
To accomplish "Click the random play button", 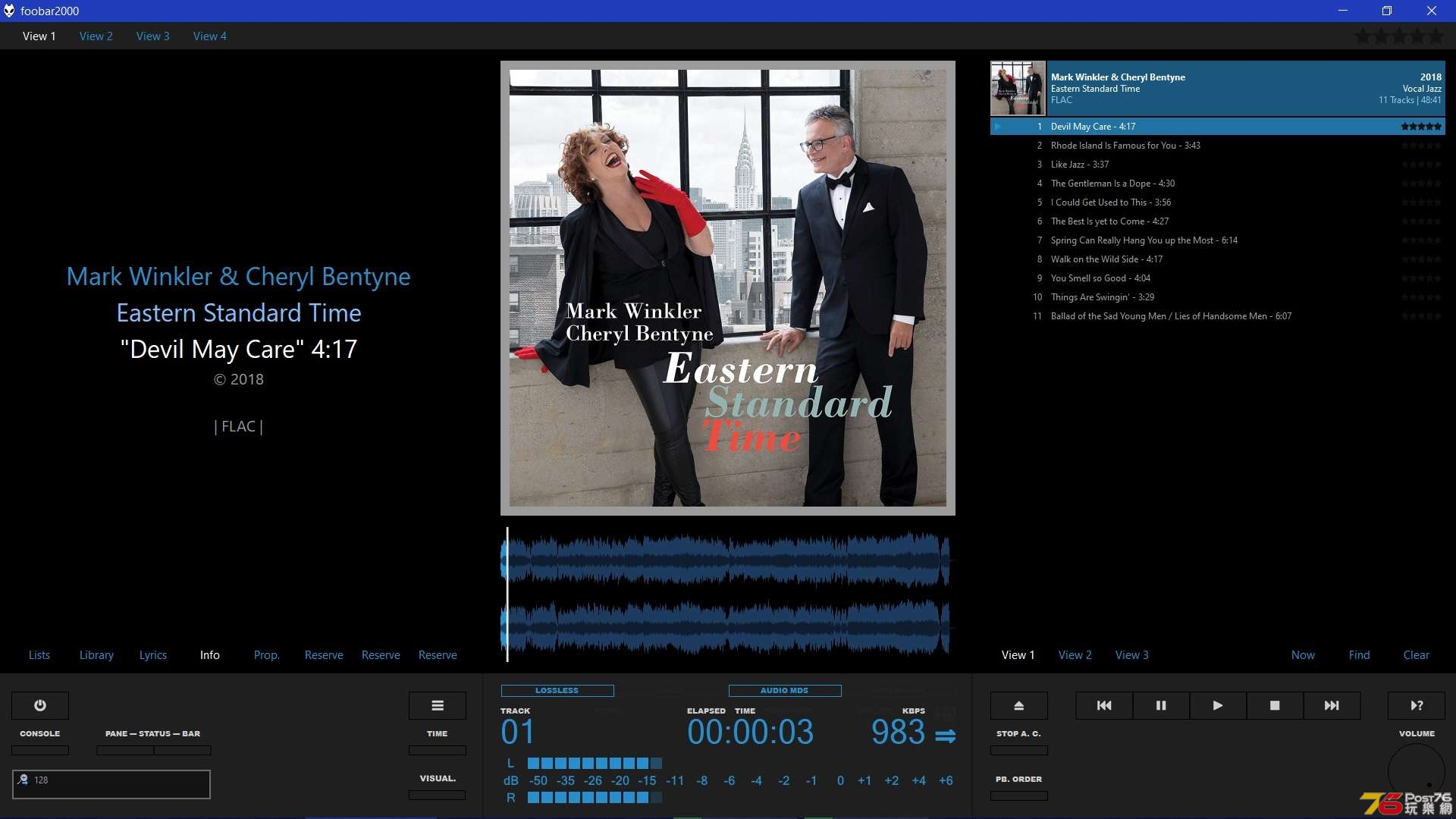I will tap(1417, 705).
